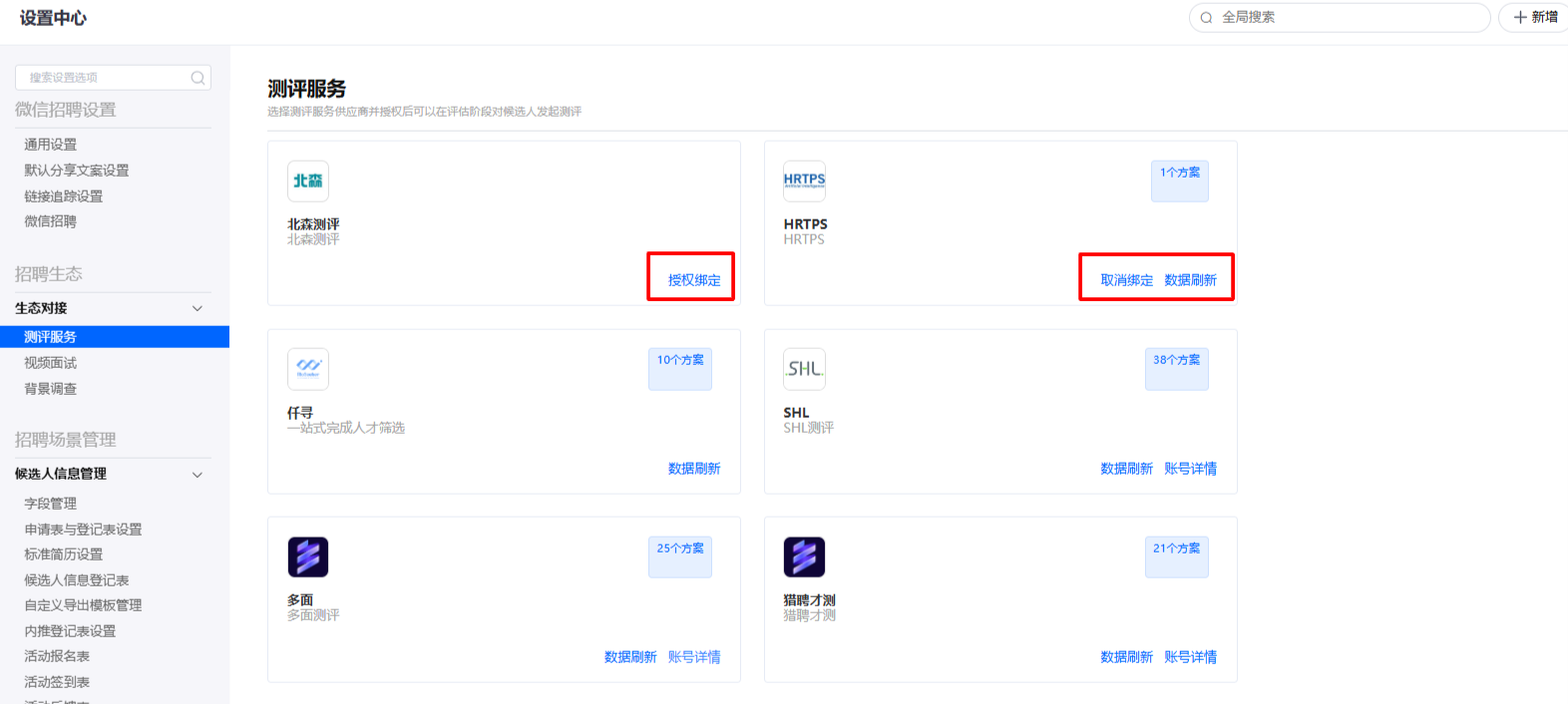Click 数据刷新 for HRTPS
Image resolution: width=1568 pixels, height=704 pixels.
(1190, 280)
